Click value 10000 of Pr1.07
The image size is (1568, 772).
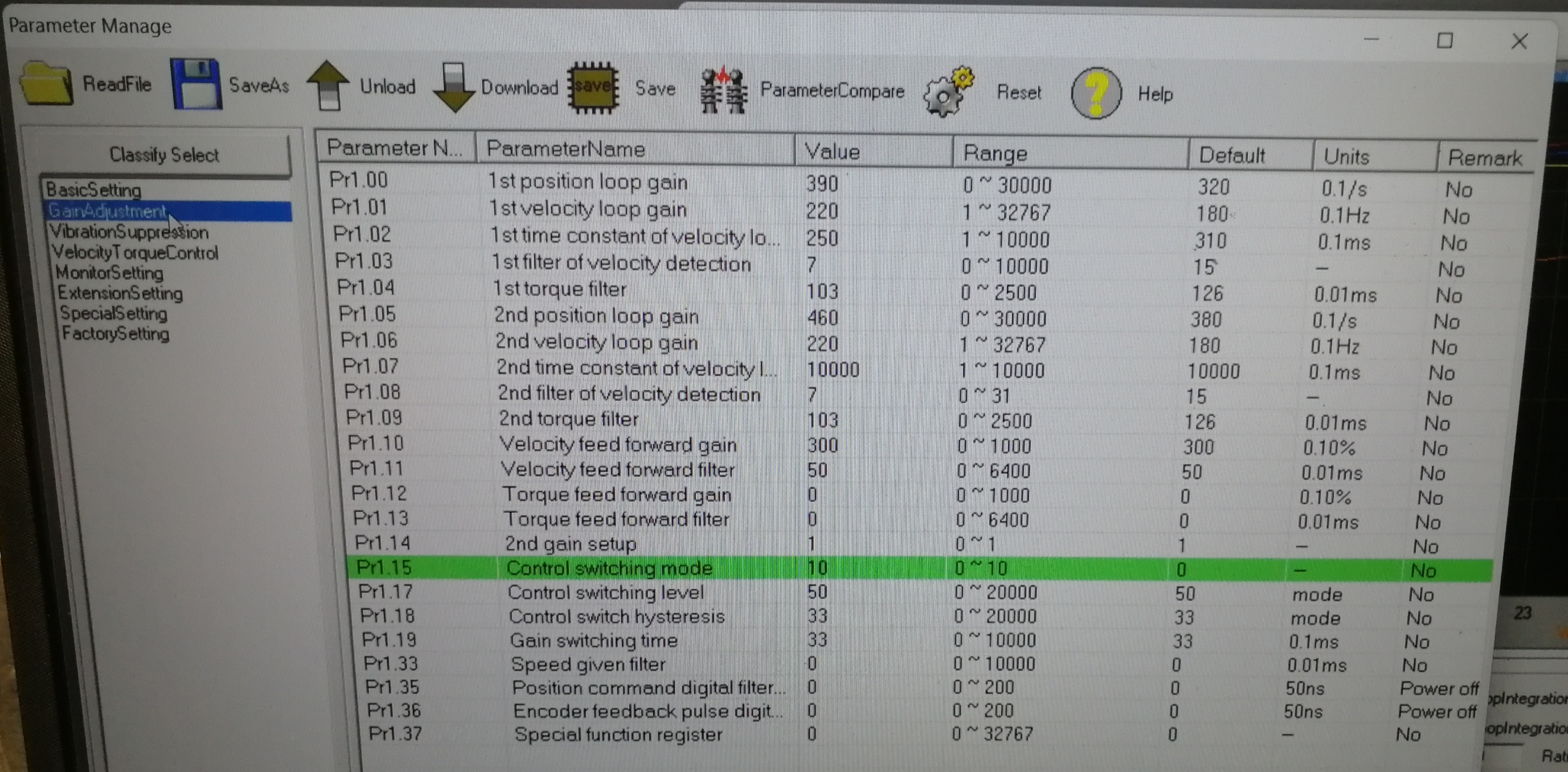coord(832,369)
